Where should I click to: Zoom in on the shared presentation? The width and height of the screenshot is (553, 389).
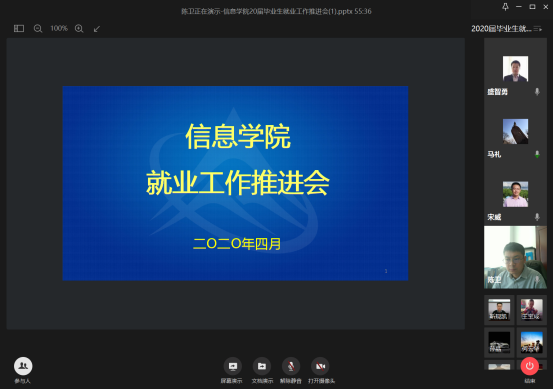tap(79, 29)
